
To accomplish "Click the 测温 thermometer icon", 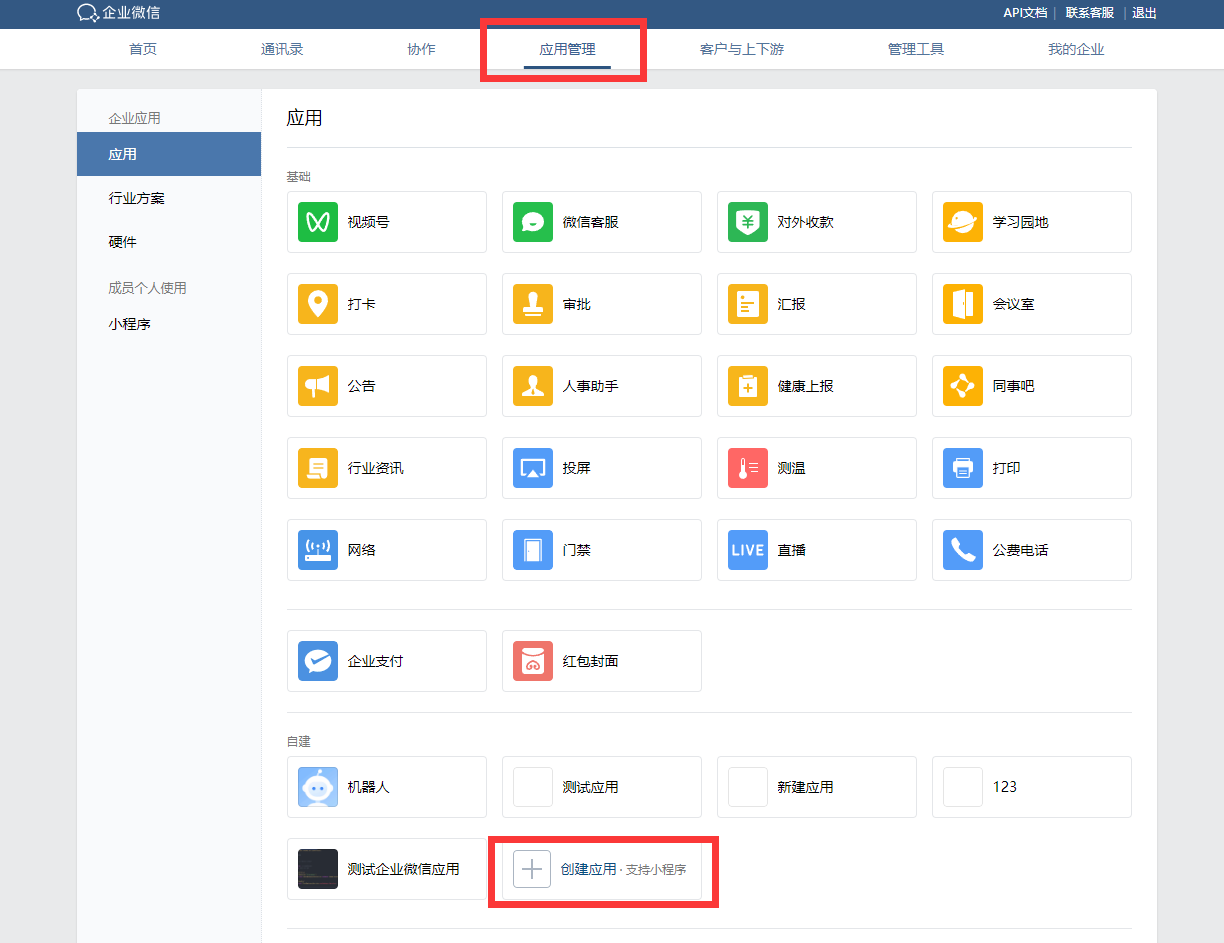I will click(748, 468).
